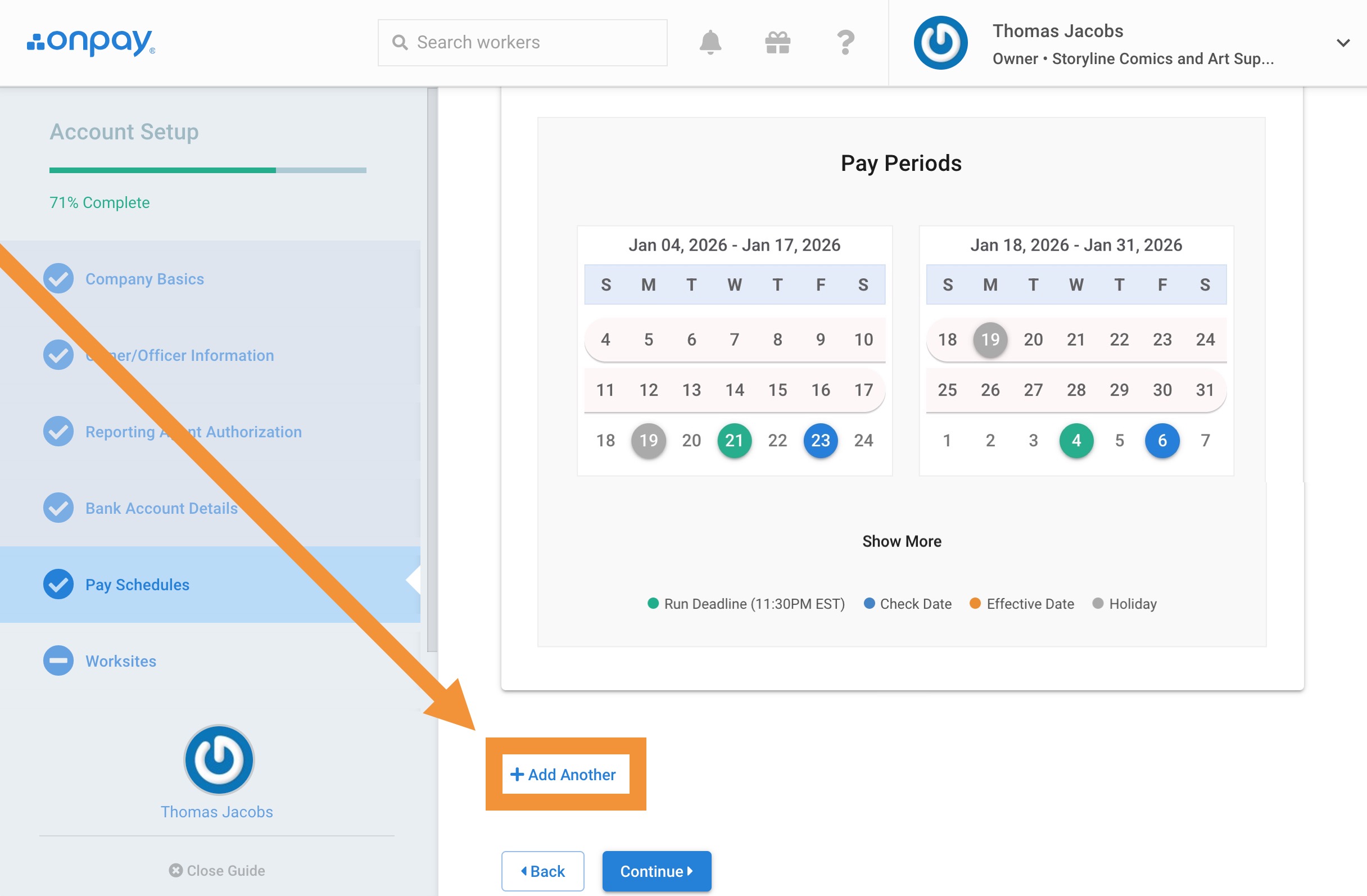Screen dimensions: 1367x896
Task: Expand pay periods with Show More
Action: (901, 541)
